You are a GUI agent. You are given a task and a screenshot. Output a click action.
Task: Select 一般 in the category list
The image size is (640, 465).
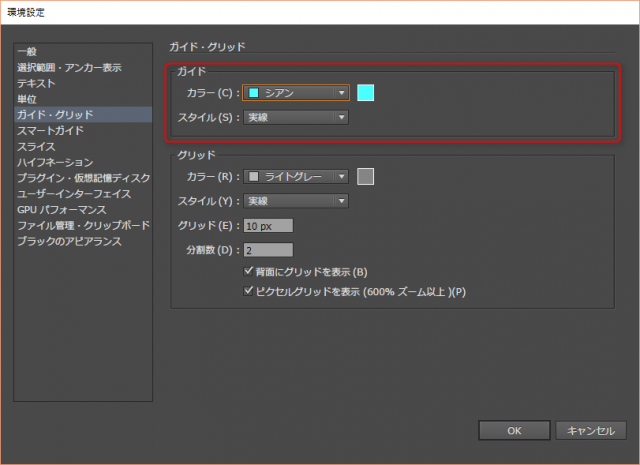click(26, 52)
